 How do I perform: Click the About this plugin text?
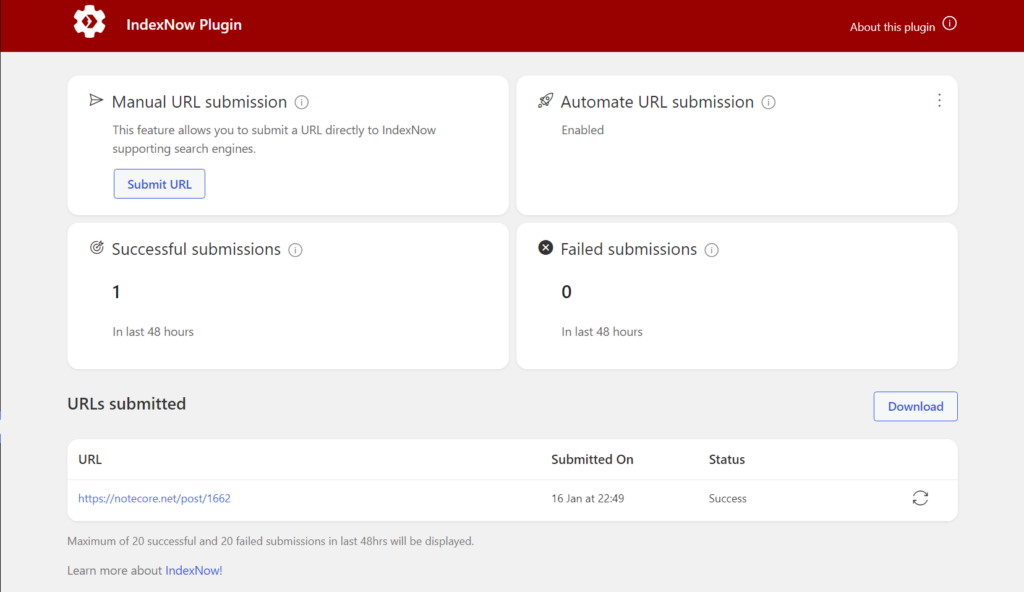tap(892, 27)
